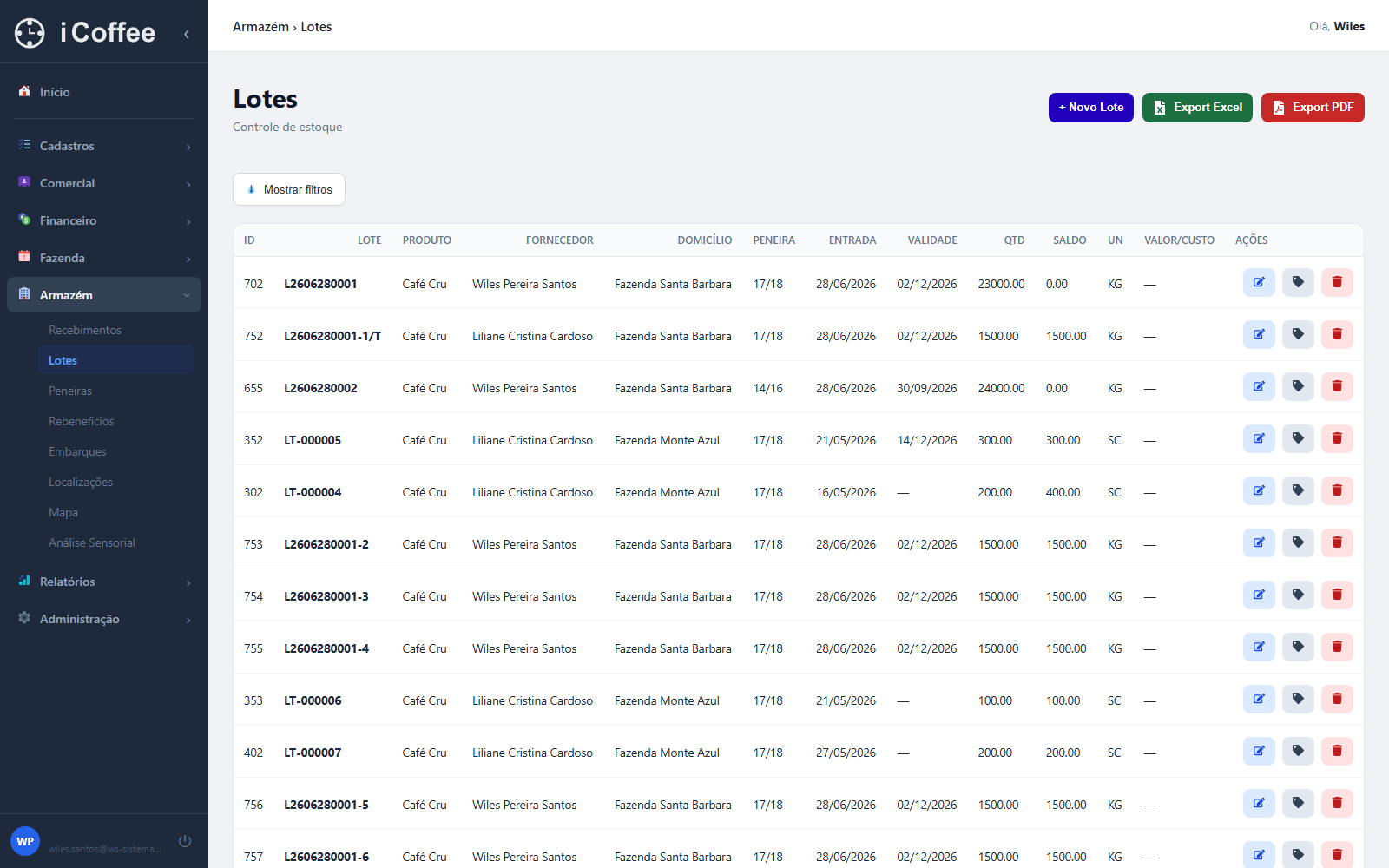Edit lot LT-000005

tap(1259, 438)
